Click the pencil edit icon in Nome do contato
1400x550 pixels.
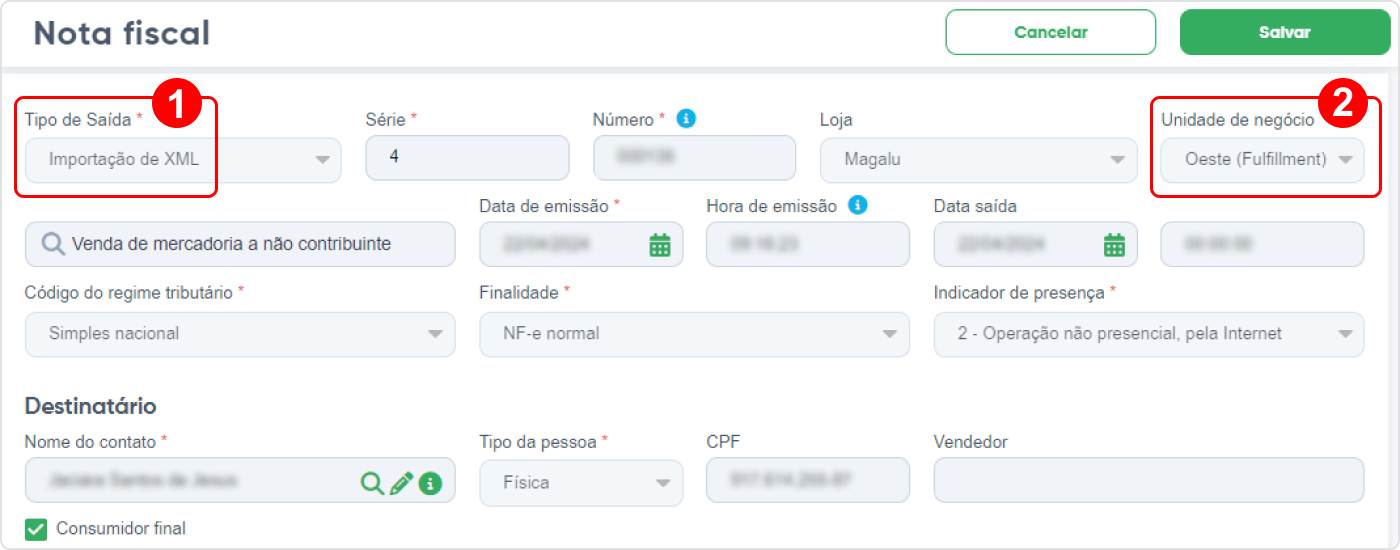(x=401, y=483)
